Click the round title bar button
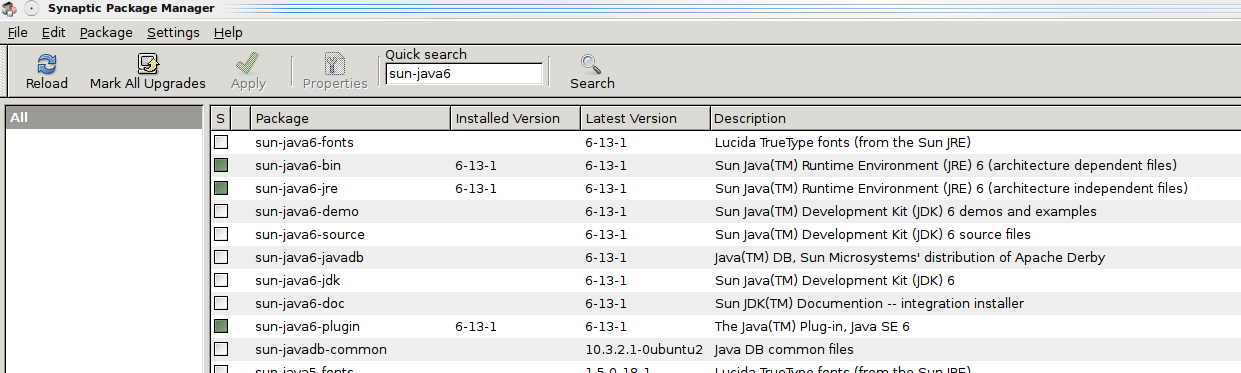 pos(31,8)
